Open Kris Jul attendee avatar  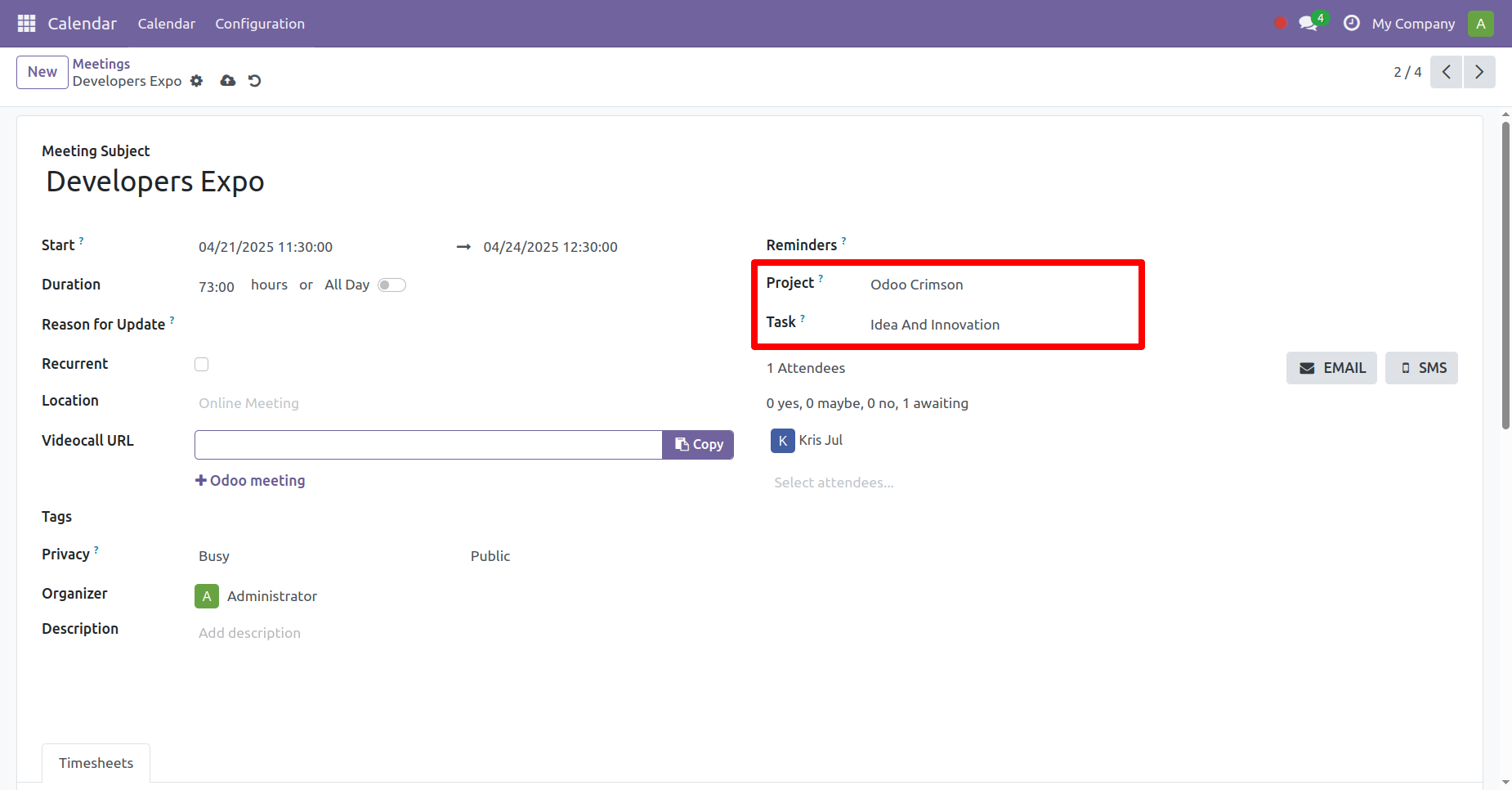click(782, 440)
